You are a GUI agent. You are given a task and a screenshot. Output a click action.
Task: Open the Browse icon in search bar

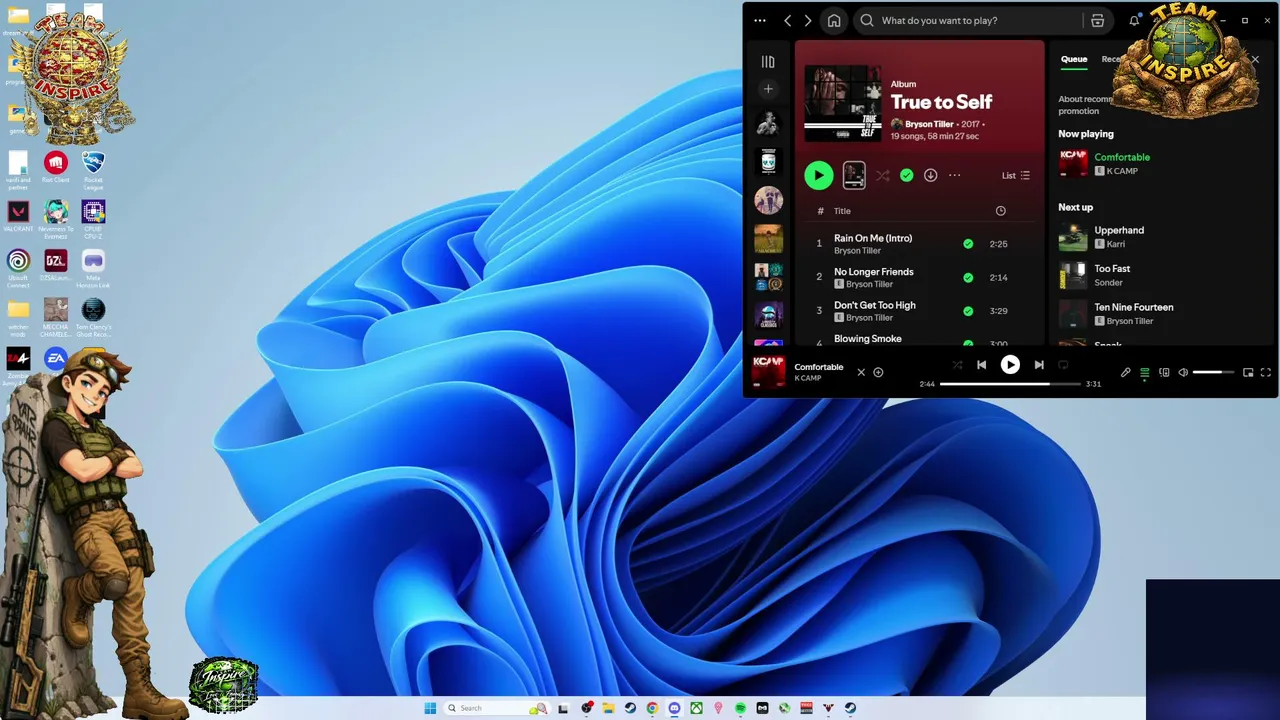(1097, 21)
